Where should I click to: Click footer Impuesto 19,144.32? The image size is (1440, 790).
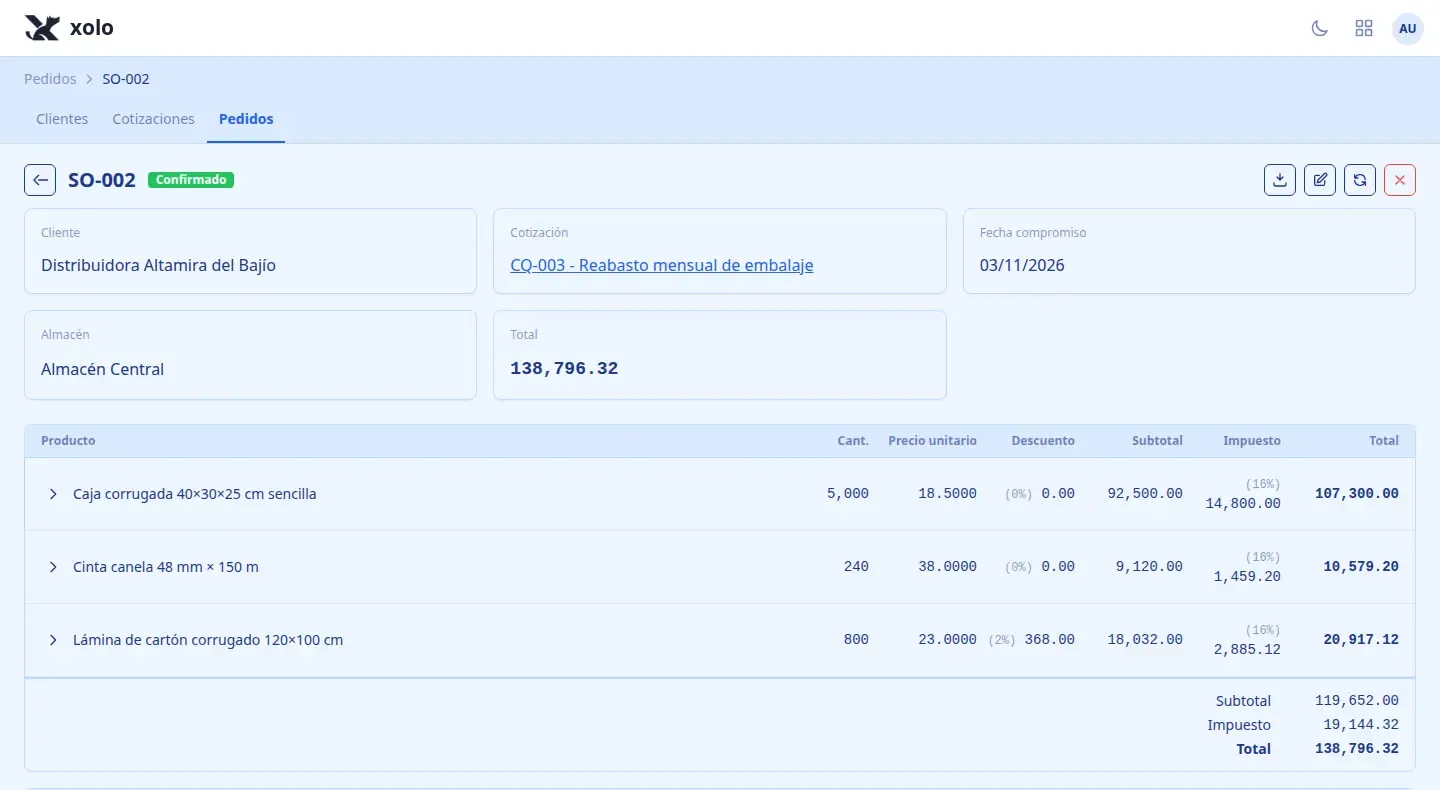(1361, 724)
